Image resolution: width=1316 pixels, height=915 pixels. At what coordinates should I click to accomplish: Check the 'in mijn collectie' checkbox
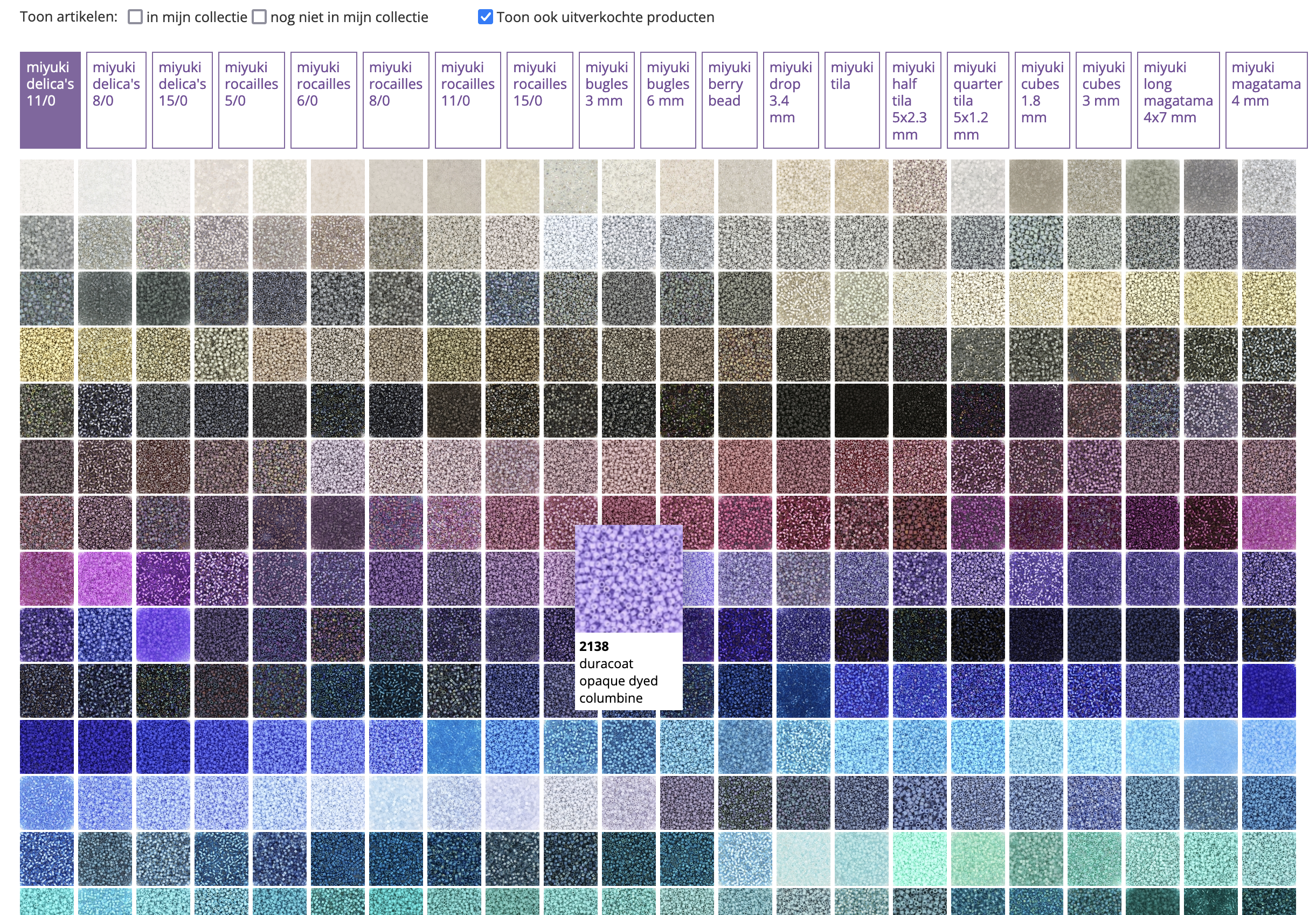click(135, 17)
